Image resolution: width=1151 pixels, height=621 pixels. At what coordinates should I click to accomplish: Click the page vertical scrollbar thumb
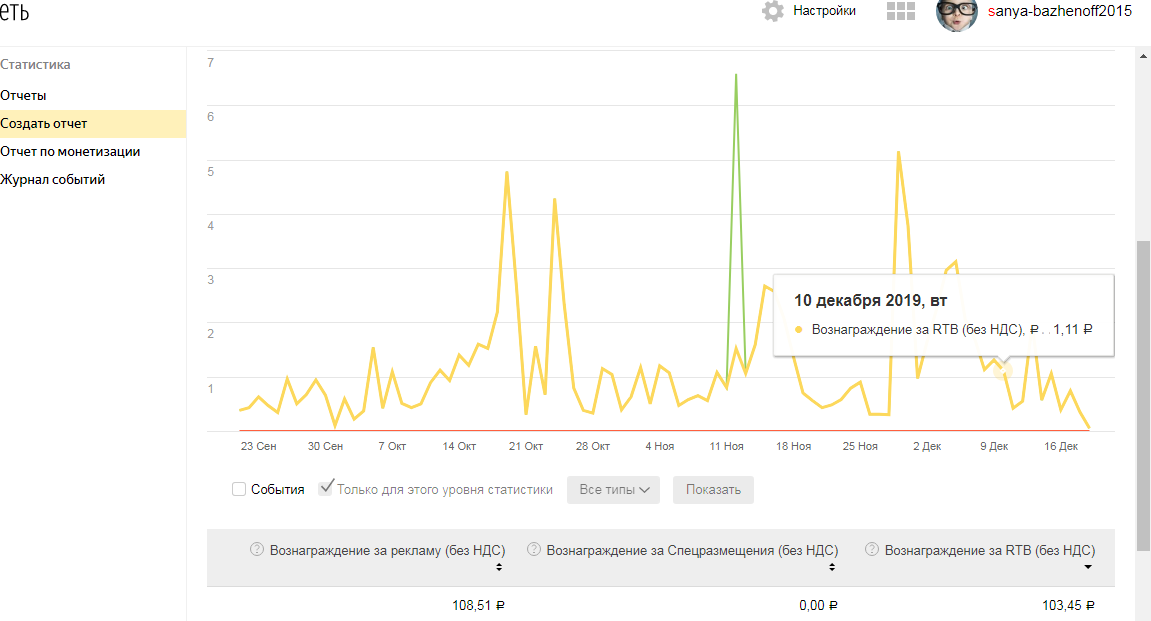(x=1143, y=395)
